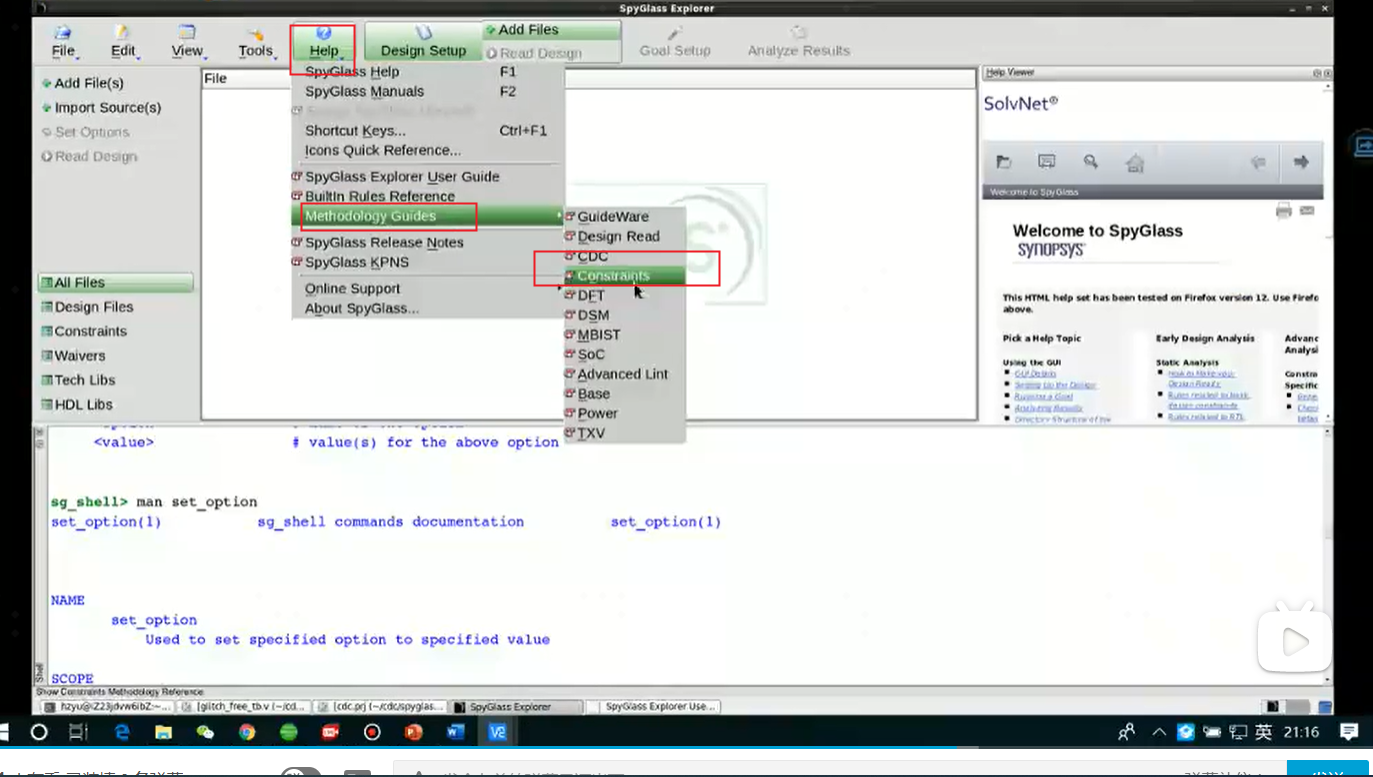1373x777 pixels.
Task: Open the Base methodology guide
Action: coord(623,394)
